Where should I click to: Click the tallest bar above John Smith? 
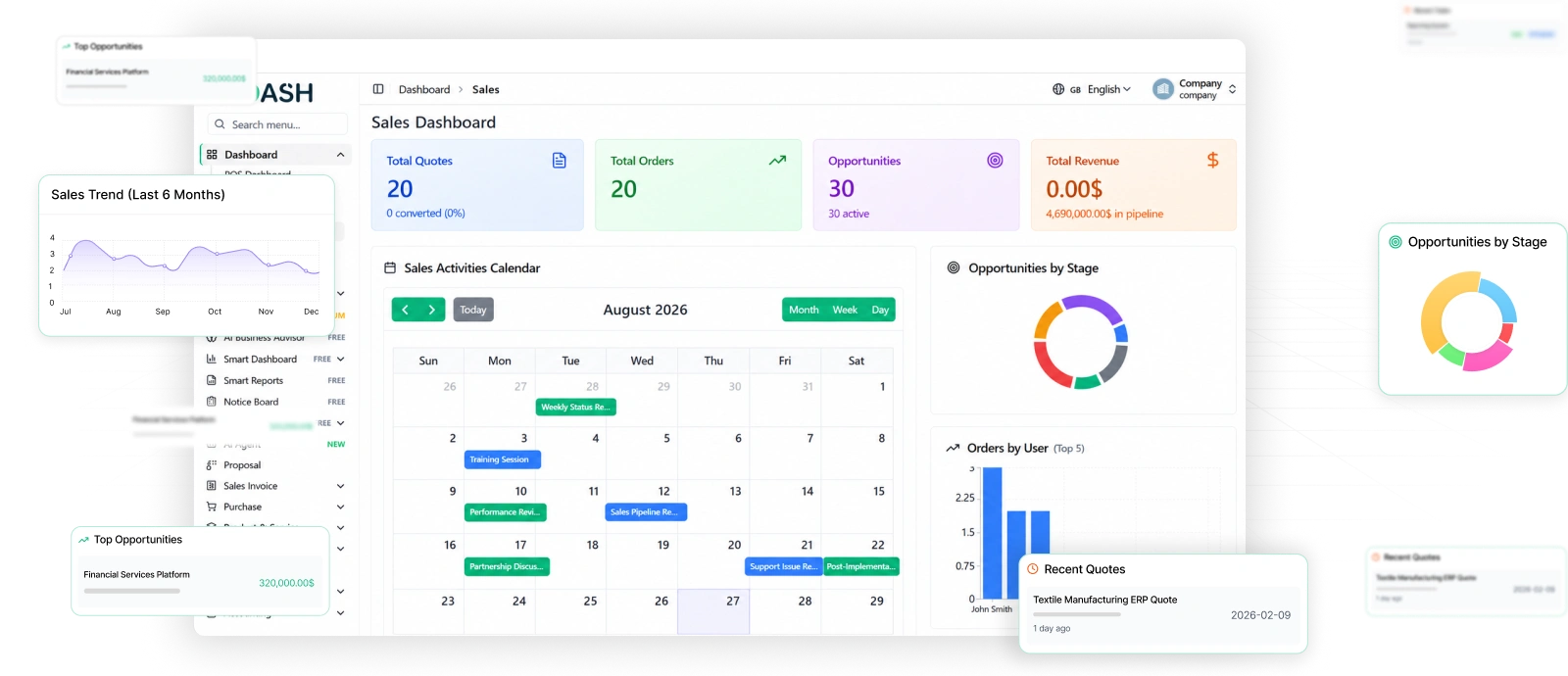(x=993, y=533)
